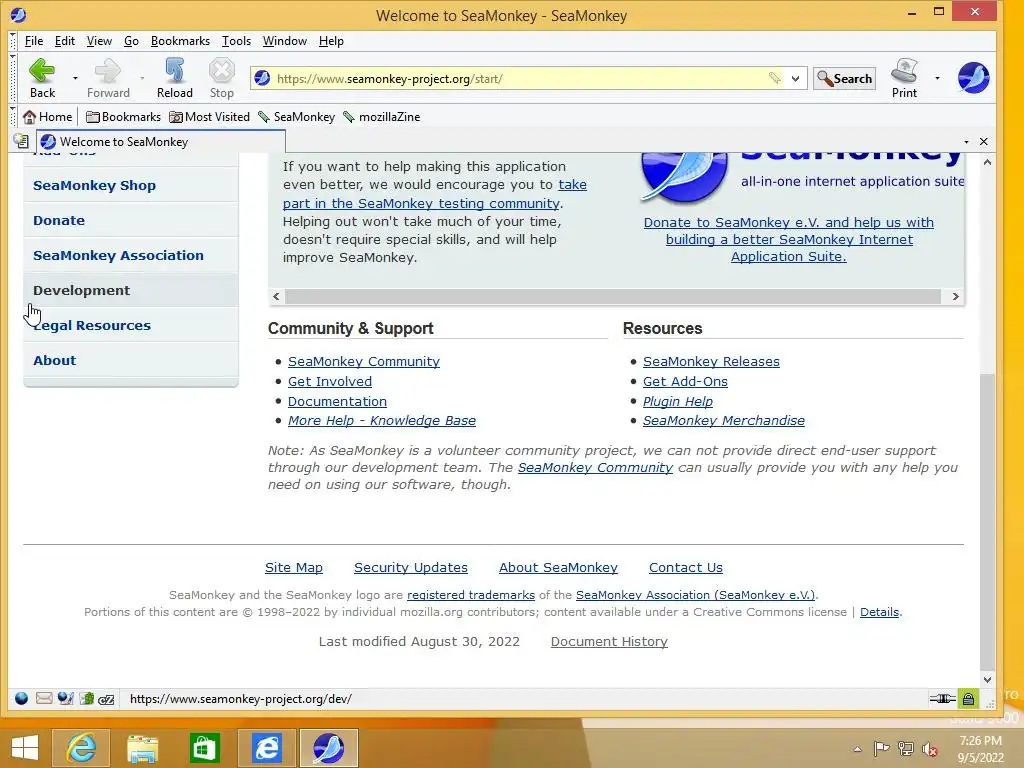Reload the current page
Image resolution: width=1024 pixels, height=768 pixels.
174,78
